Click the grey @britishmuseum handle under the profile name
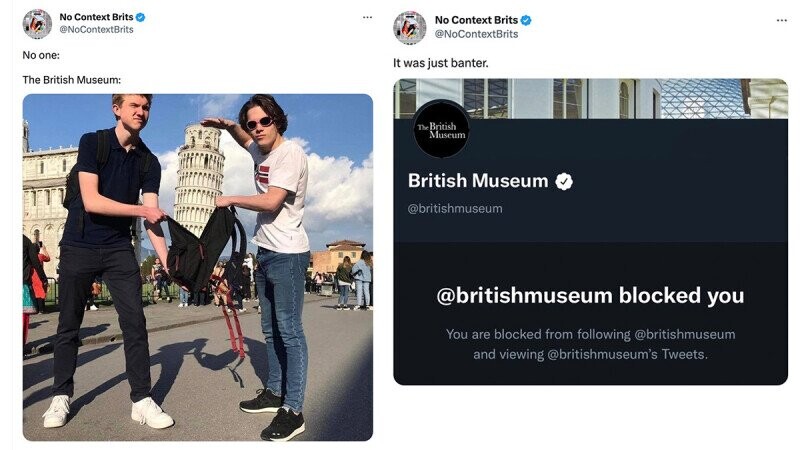This screenshot has height=450, width=800. tap(455, 208)
